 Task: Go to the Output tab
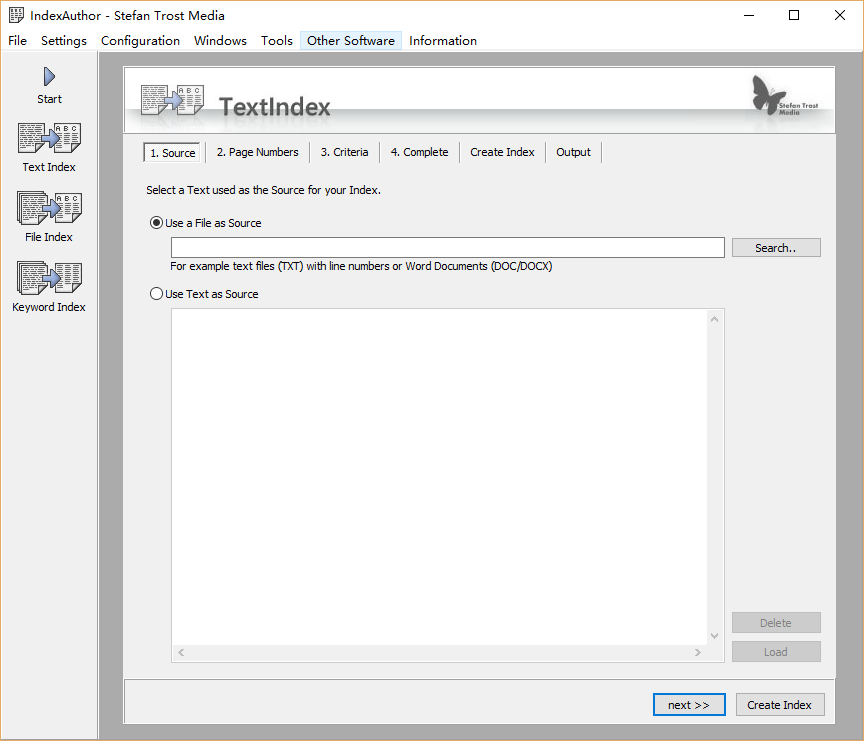[573, 152]
